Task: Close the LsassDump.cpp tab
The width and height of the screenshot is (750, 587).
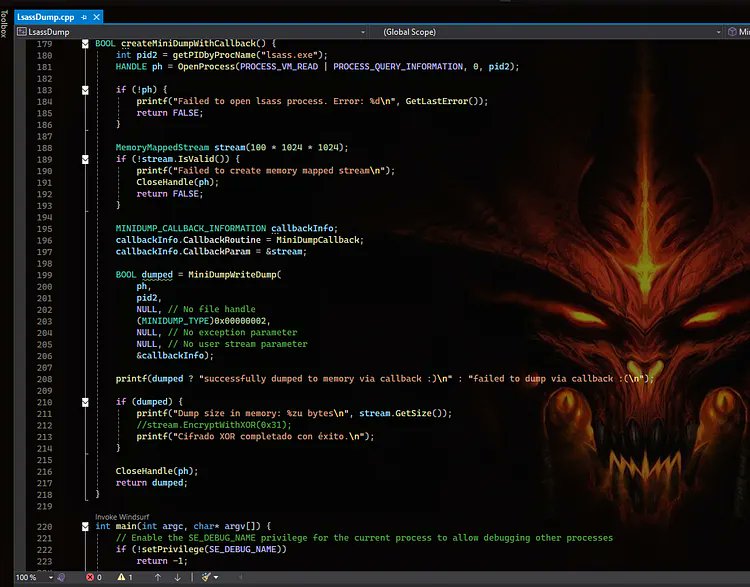Action: click(x=97, y=17)
